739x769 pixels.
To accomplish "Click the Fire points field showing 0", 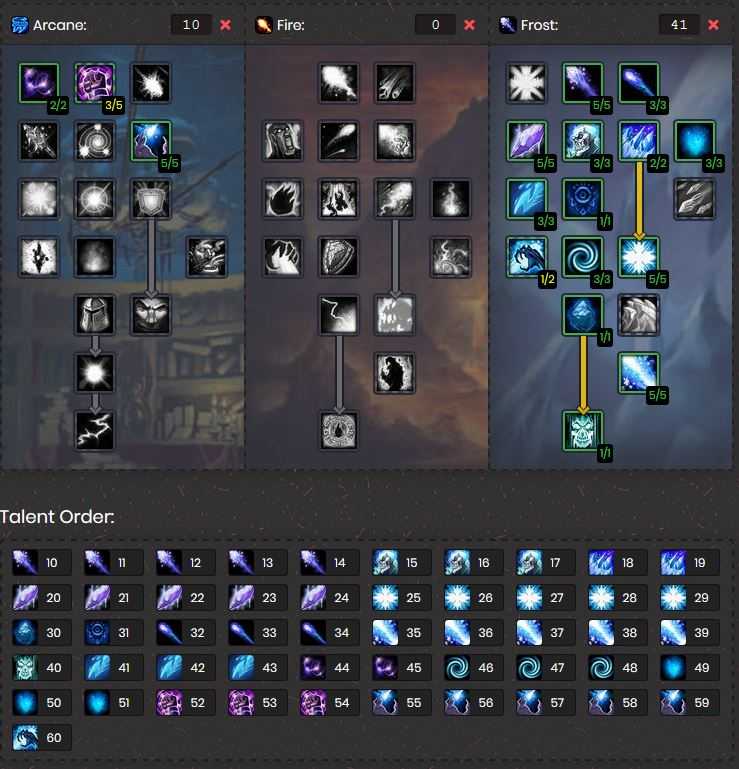I will click(435, 25).
